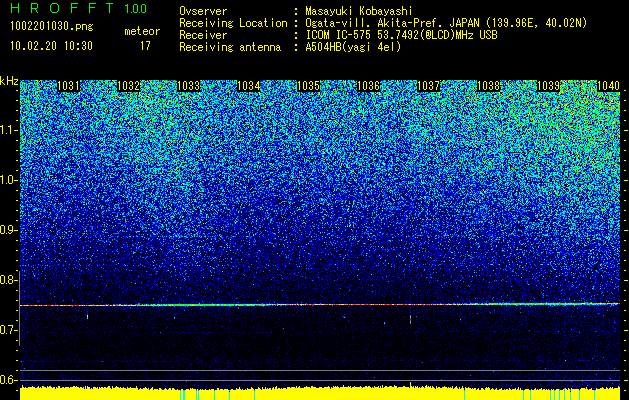629x400 pixels.
Task: Click the meteor echo below the 1037 marker
Action: [410, 319]
